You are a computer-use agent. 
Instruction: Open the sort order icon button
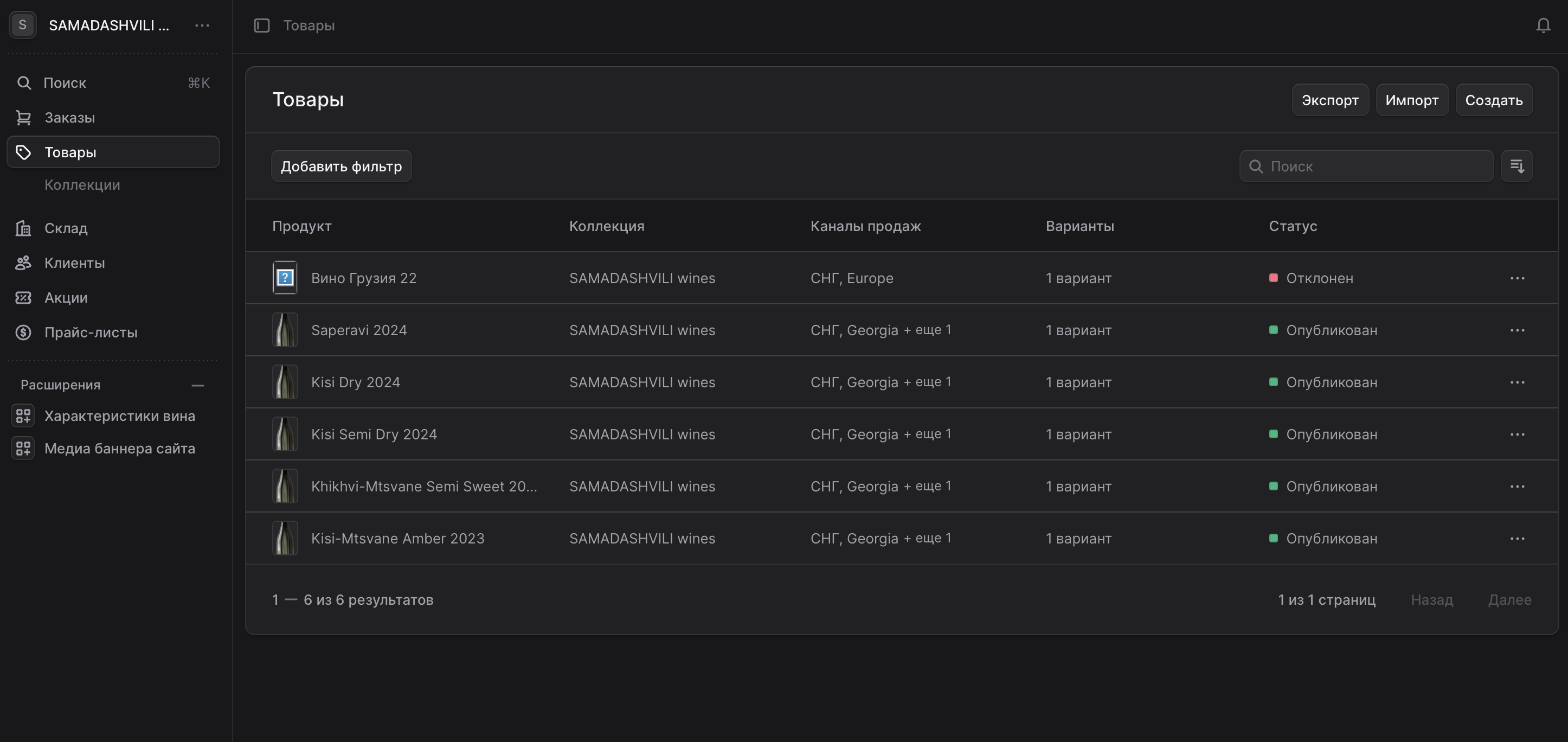1516,166
